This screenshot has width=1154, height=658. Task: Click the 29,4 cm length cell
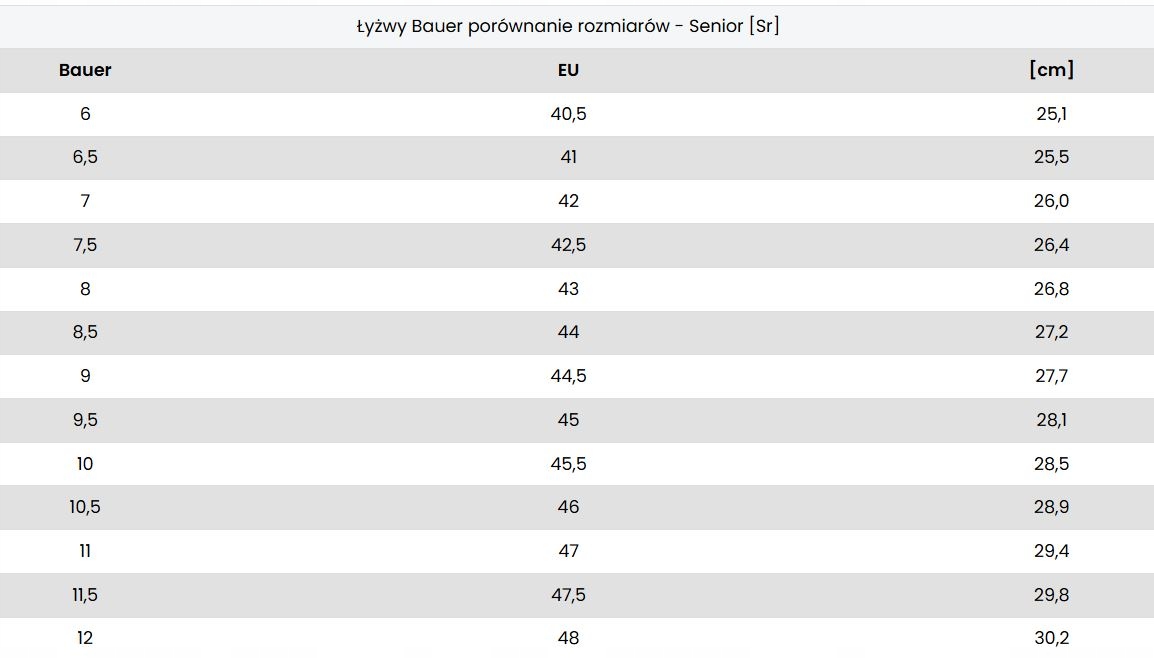coord(1051,551)
